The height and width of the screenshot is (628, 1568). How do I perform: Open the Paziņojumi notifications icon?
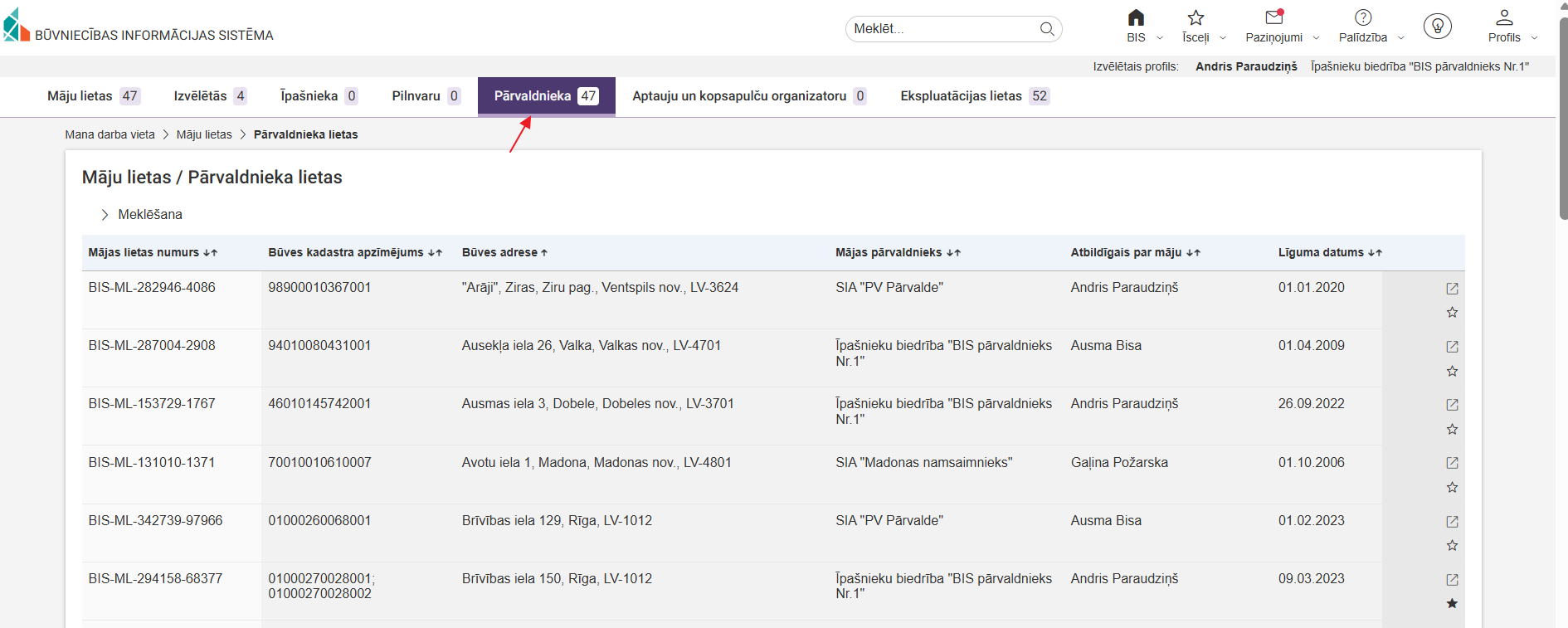pyautogui.click(x=1273, y=18)
